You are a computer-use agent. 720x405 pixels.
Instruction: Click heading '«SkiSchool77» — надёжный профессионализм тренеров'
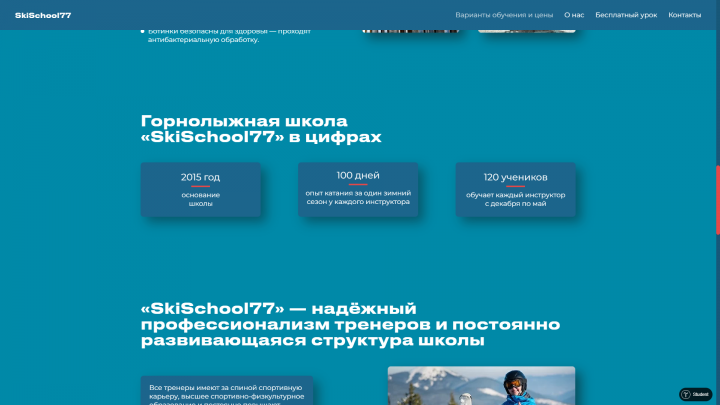coord(350,325)
